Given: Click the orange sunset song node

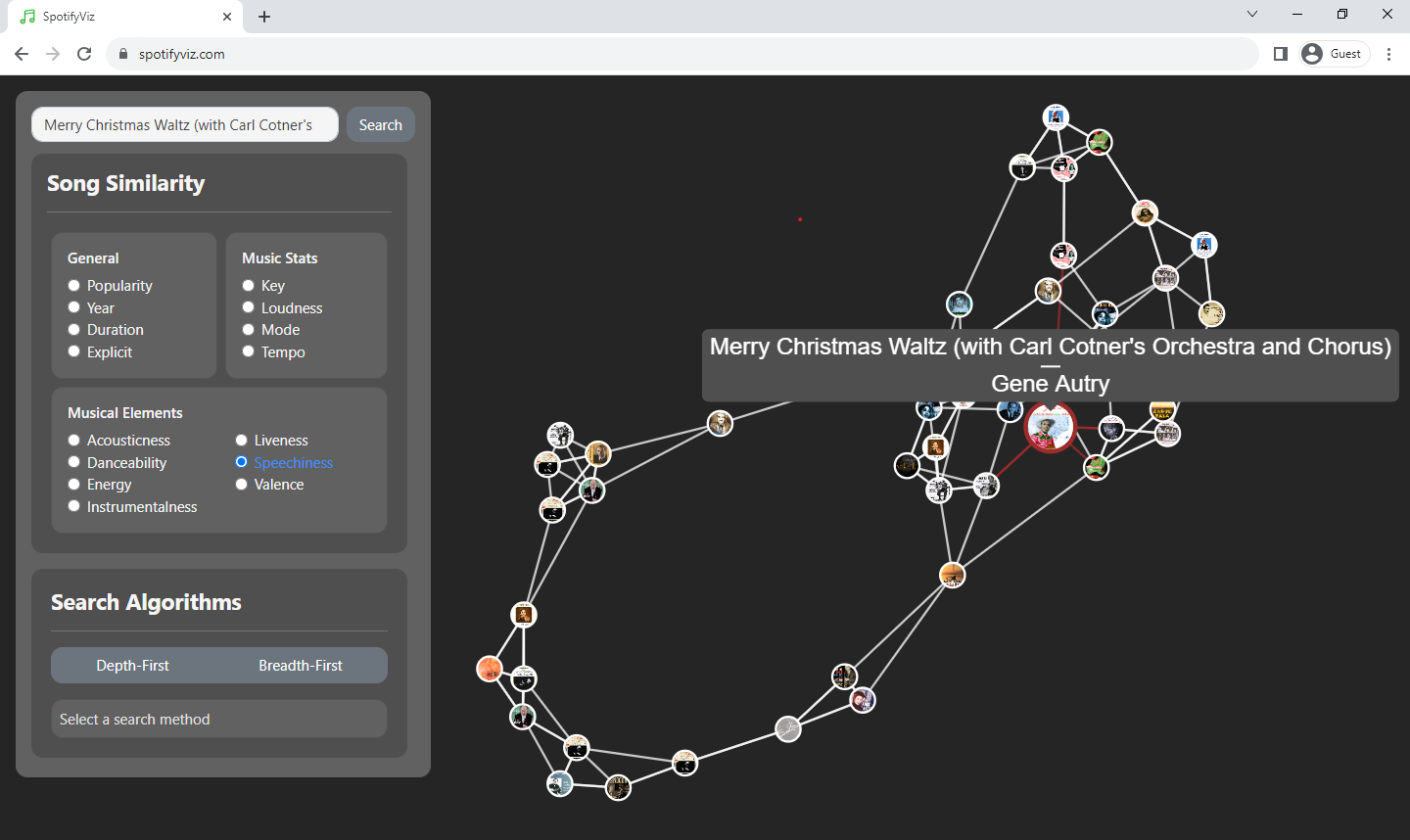Looking at the screenshot, I should (x=953, y=575).
